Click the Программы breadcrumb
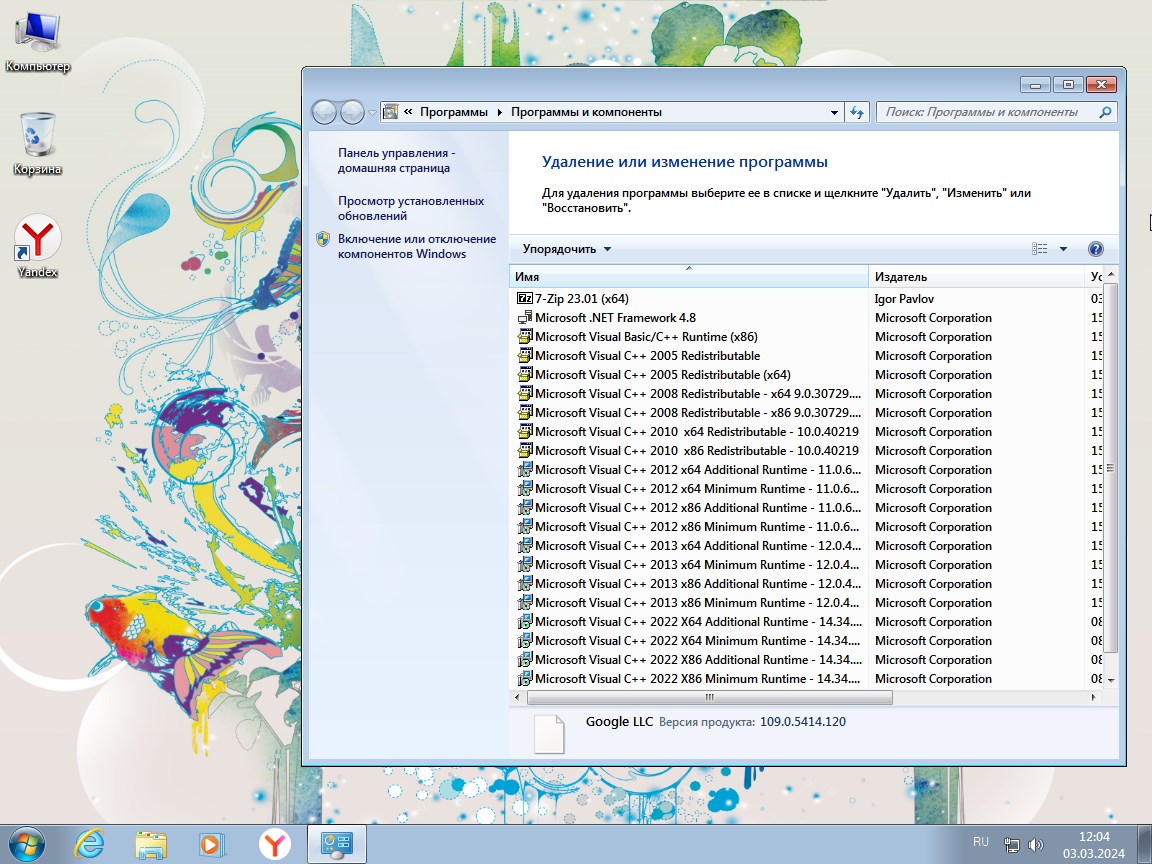 click(x=453, y=112)
